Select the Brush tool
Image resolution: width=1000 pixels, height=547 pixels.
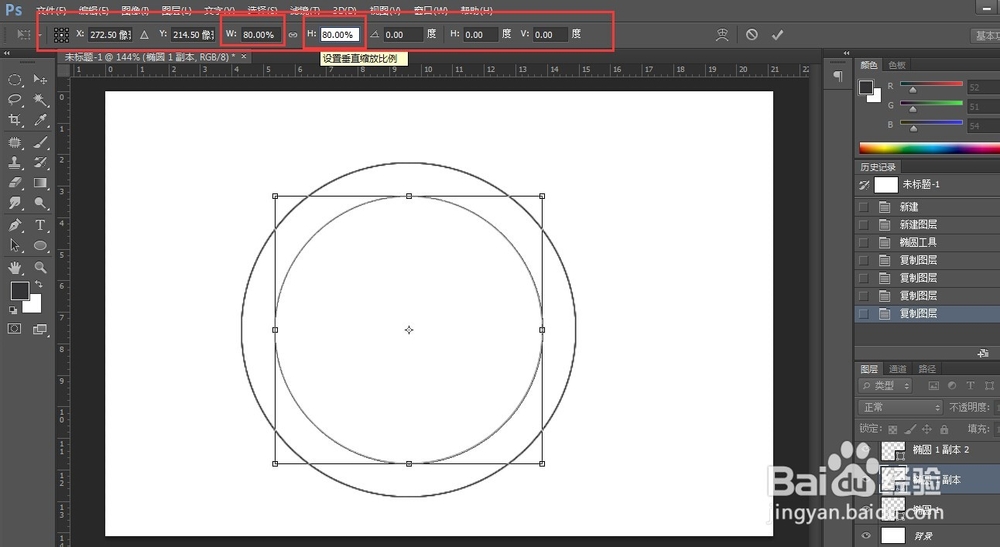(x=40, y=142)
